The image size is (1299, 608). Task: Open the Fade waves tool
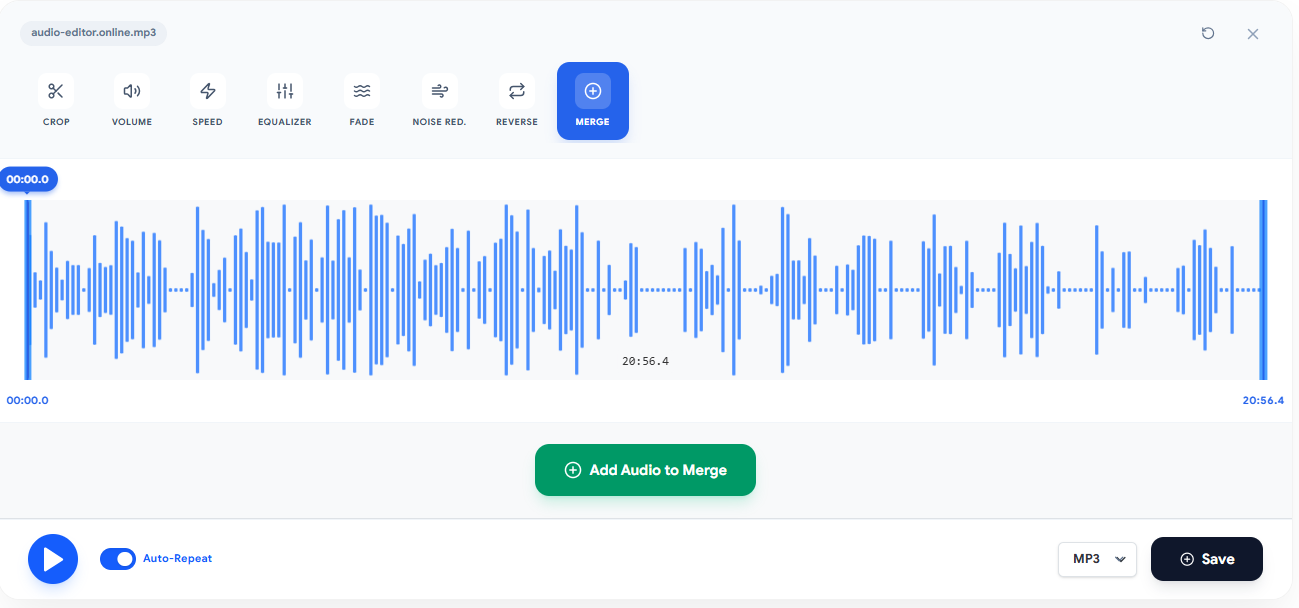tap(362, 101)
